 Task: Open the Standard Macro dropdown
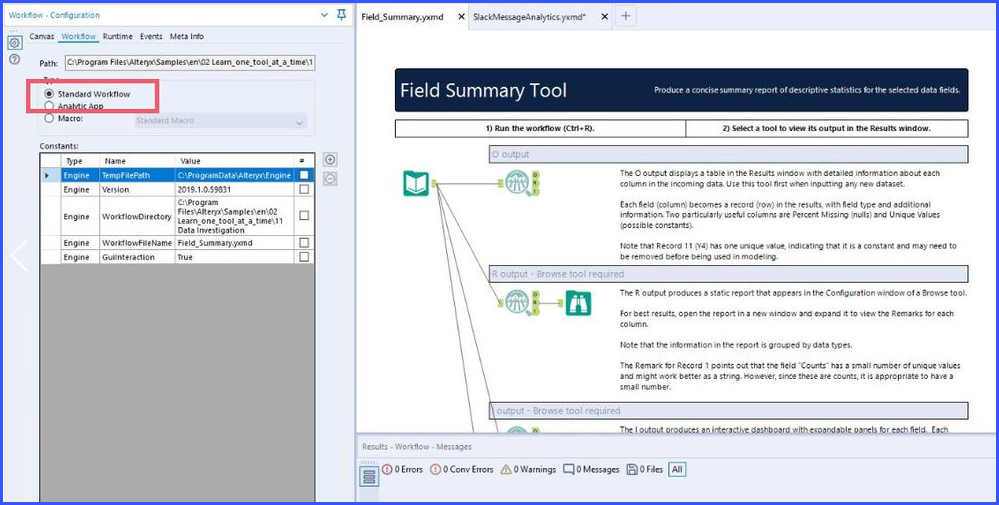[220, 120]
